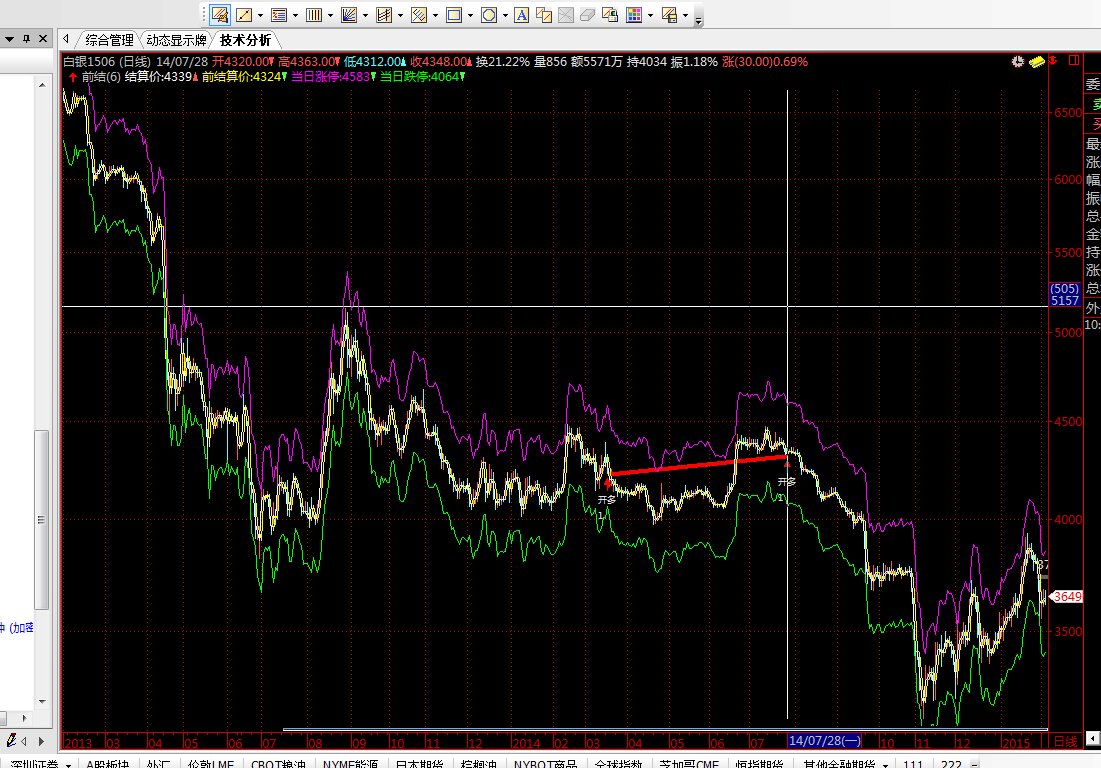Screen dimensions: 1101x768
Task: Click the red arrow before 前结(6)
Action: [x=73, y=77]
